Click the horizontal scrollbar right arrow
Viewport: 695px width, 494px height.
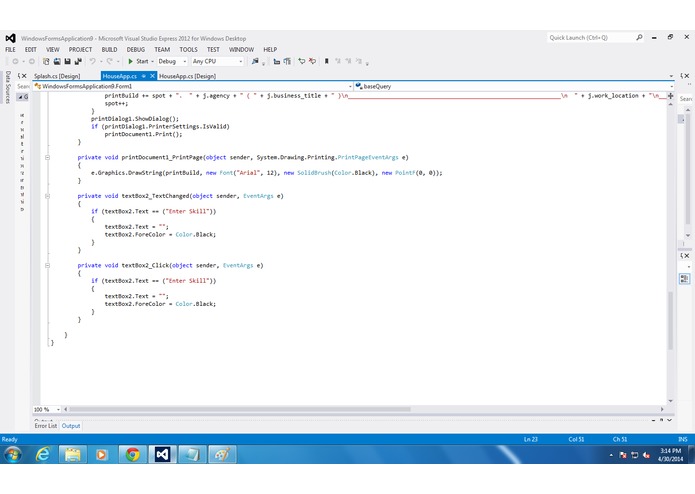point(662,409)
